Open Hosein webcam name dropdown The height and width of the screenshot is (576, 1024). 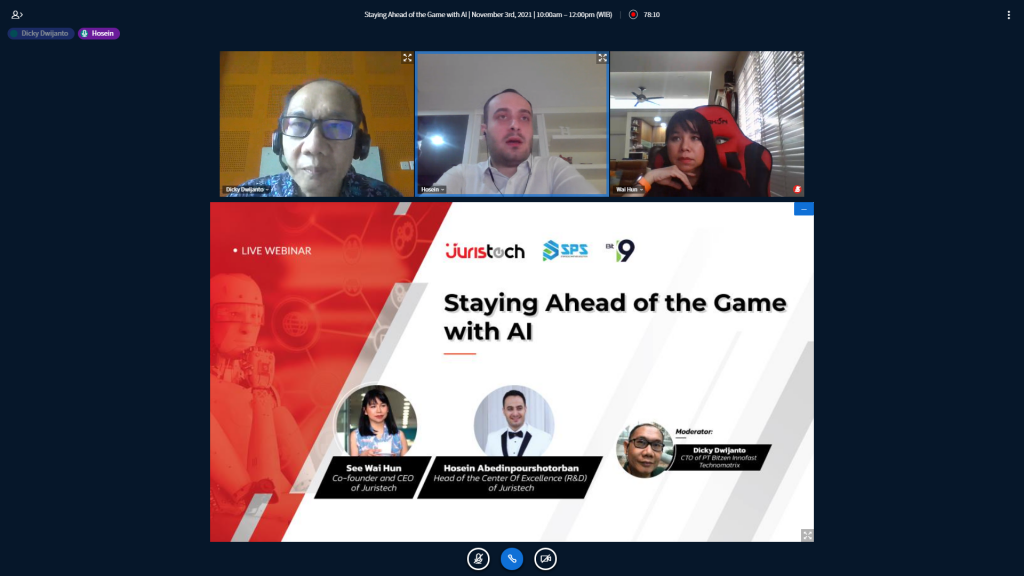pyautogui.click(x=432, y=189)
